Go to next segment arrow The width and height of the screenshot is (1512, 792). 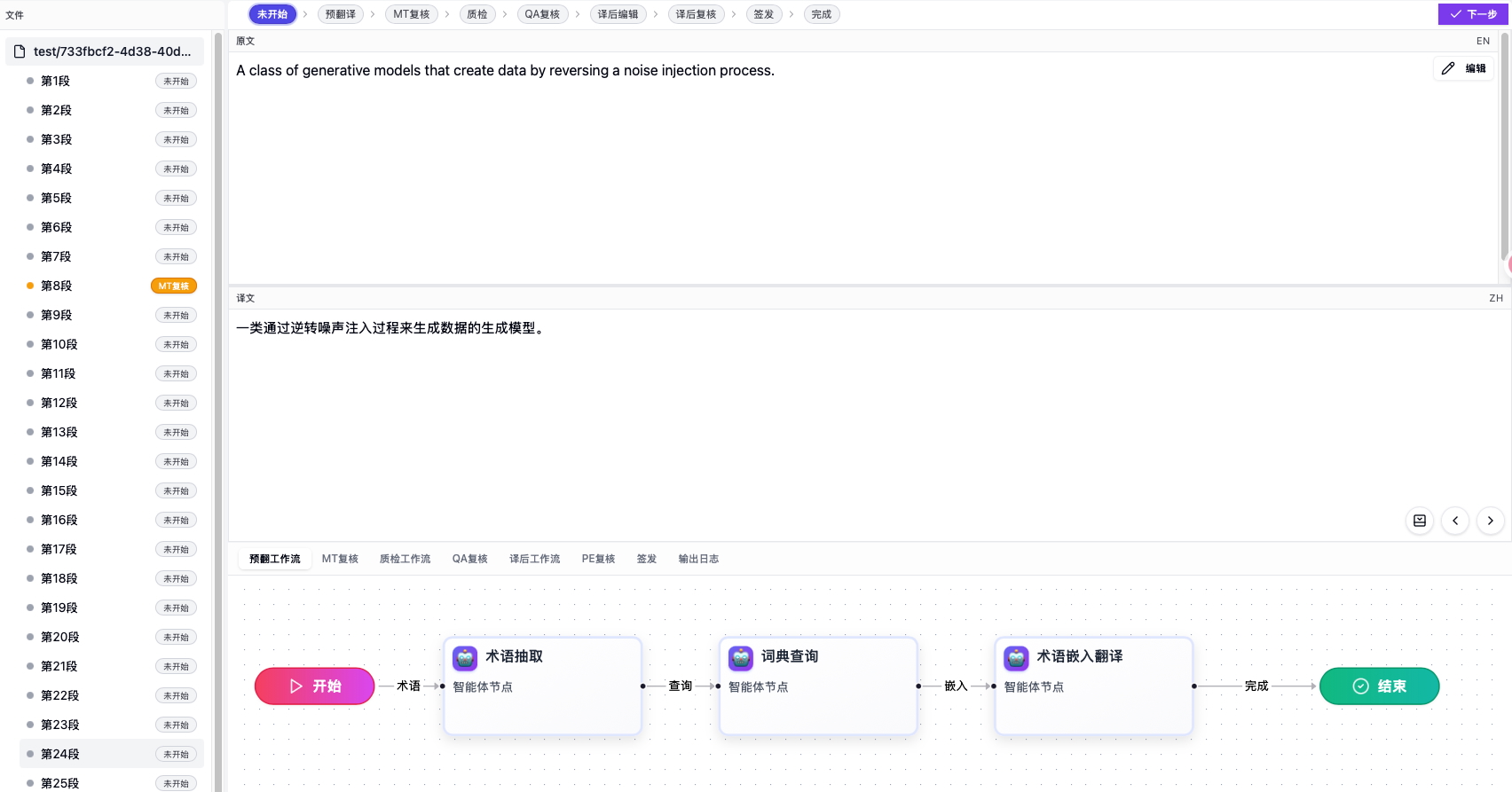coord(1491,521)
